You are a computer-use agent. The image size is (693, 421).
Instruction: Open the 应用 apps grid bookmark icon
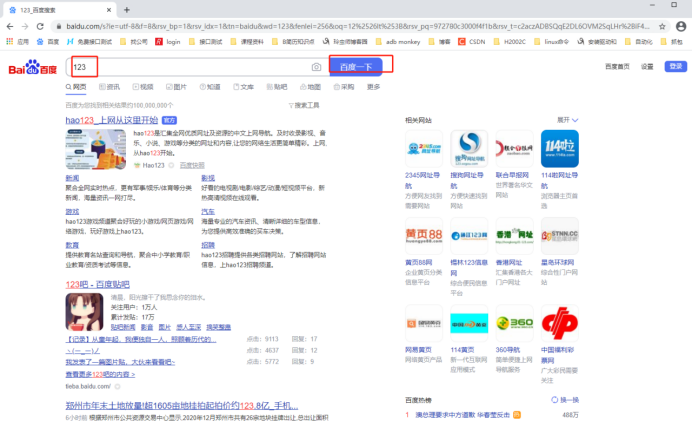point(10,42)
